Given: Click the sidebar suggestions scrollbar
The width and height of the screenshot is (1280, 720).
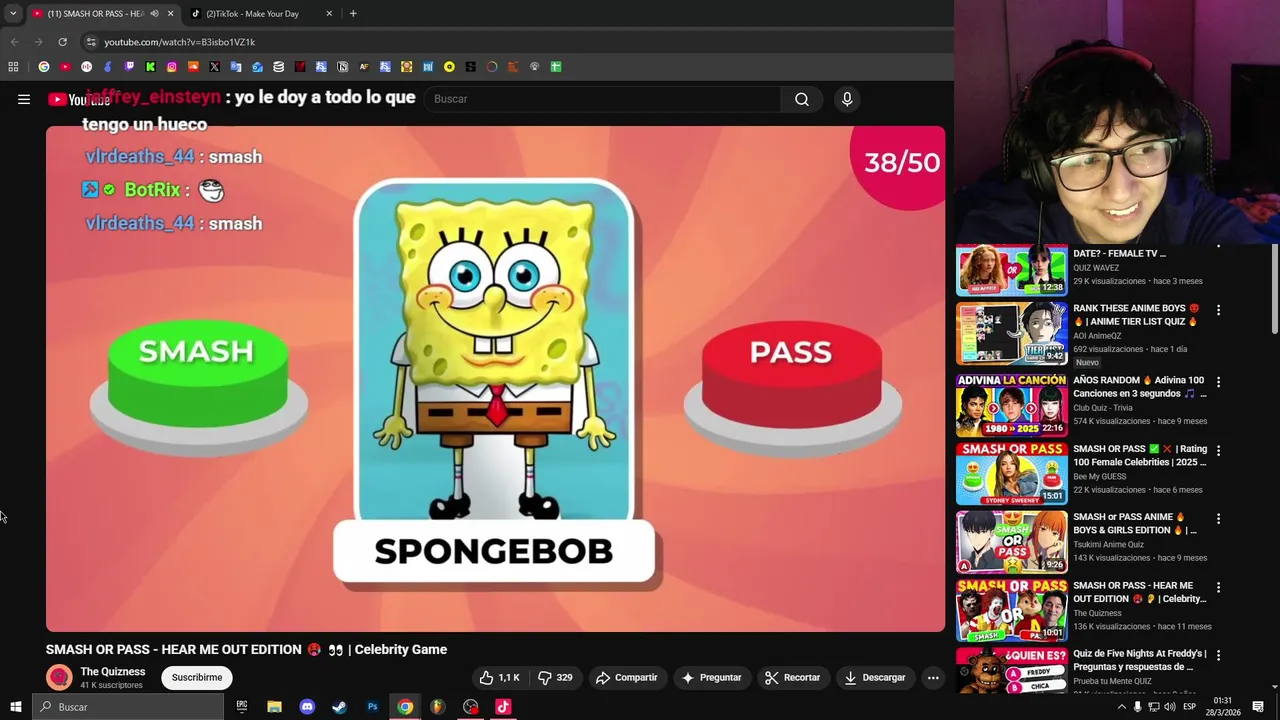Looking at the screenshot, I should [x=1274, y=290].
